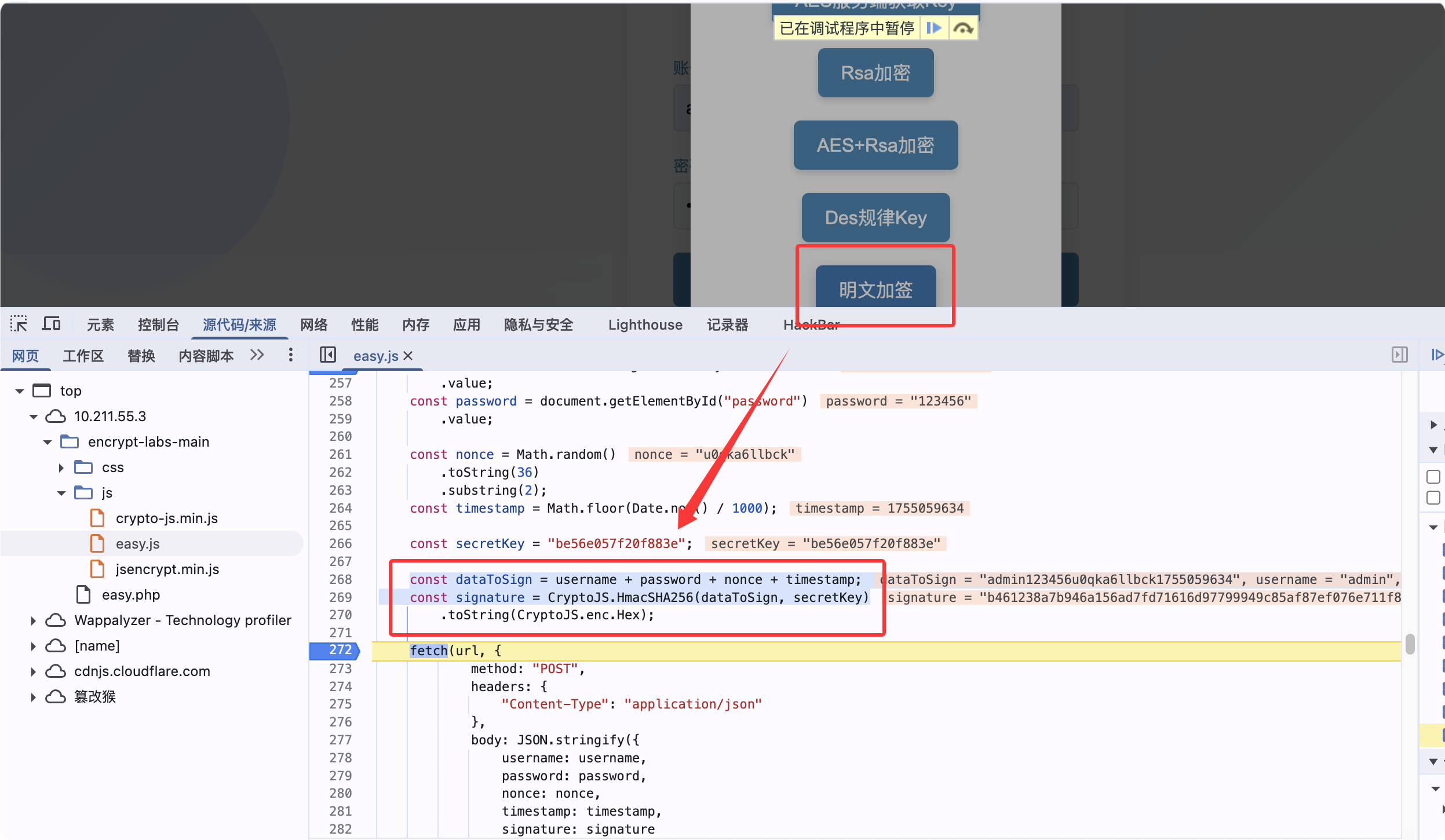
Task: Hide the navigator sidebar panel icon
Action: click(x=328, y=355)
